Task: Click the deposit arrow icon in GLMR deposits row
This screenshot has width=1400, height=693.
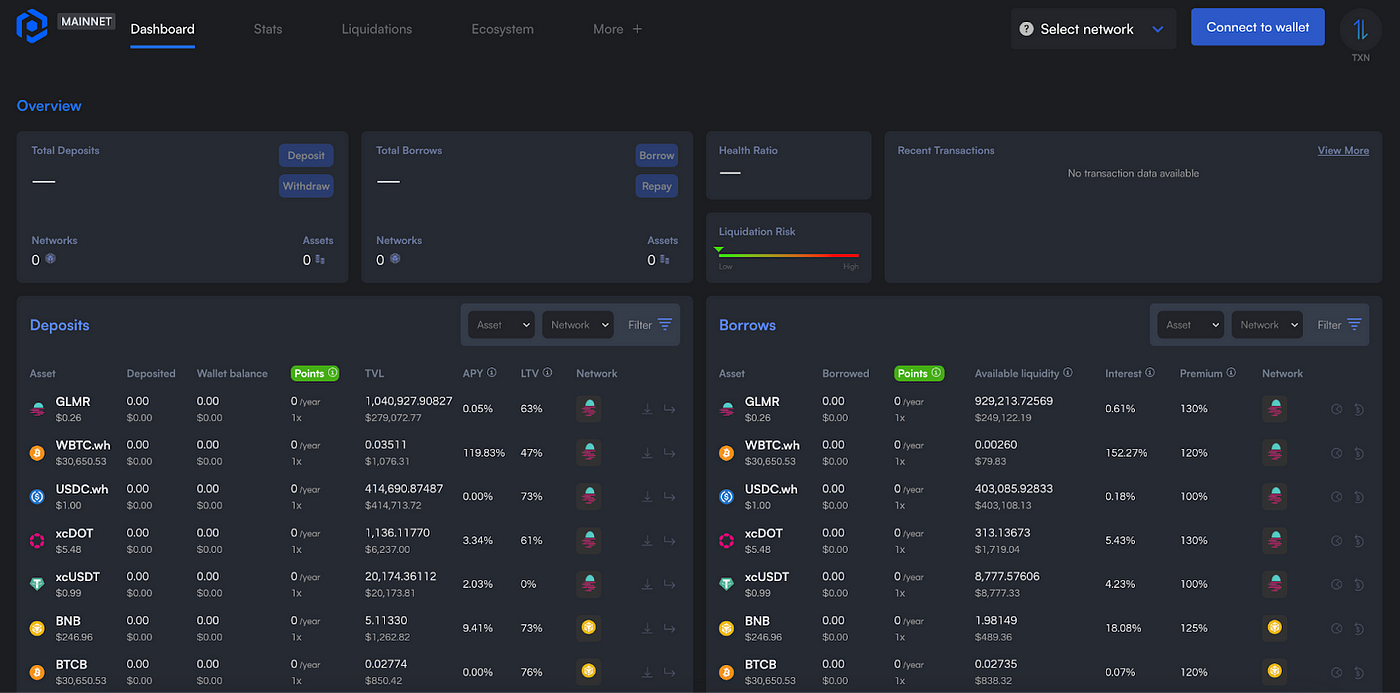Action: coord(647,409)
